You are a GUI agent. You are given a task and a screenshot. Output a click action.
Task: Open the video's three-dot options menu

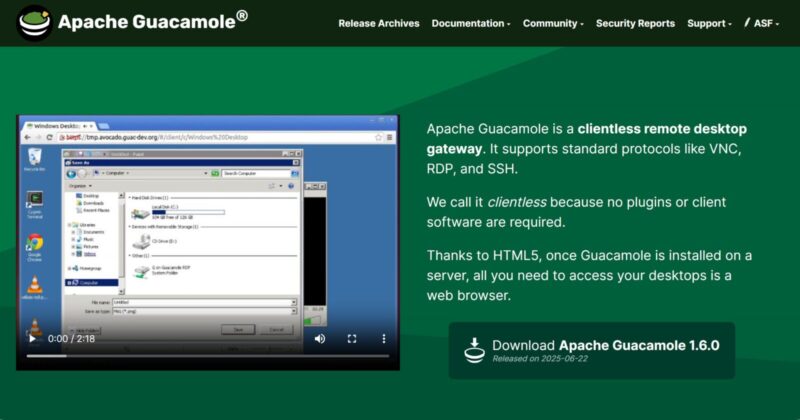click(x=384, y=339)
